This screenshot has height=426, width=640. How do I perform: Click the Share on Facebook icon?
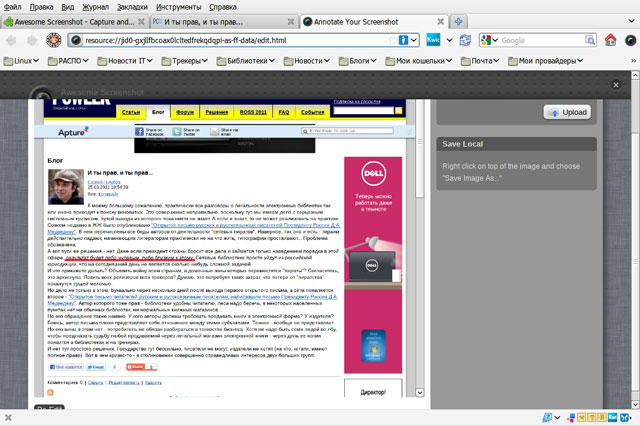[137, 132]
